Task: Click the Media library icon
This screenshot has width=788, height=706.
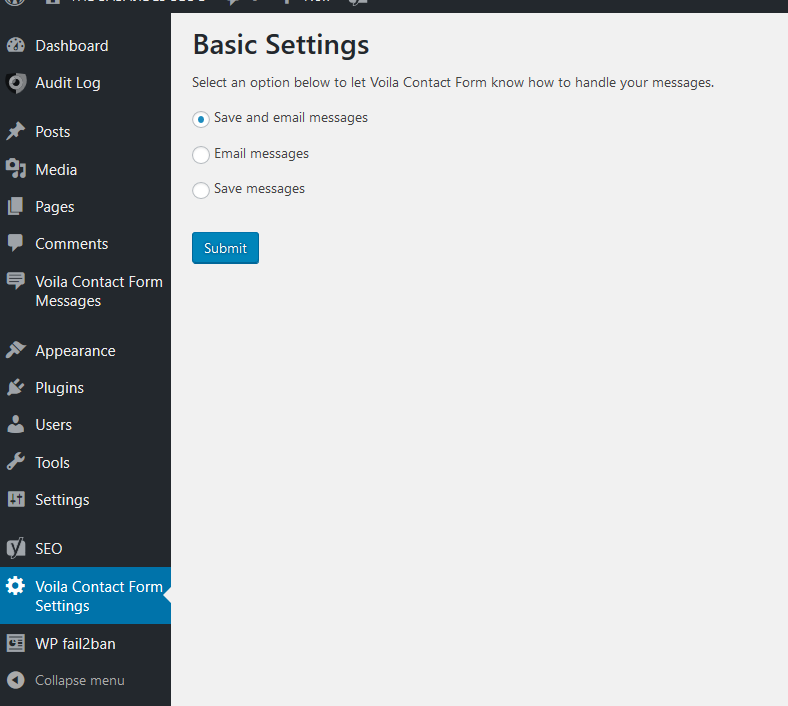Action: [15, 169]
